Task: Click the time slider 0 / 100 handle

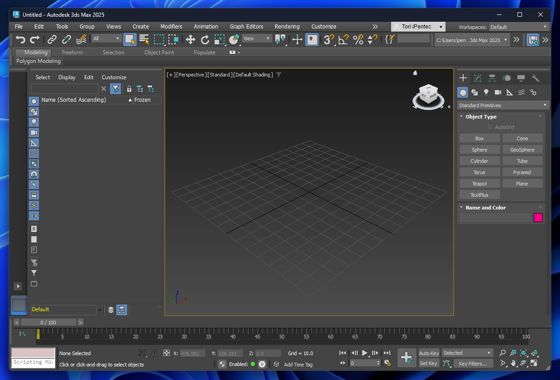Action: pos(48,322)
